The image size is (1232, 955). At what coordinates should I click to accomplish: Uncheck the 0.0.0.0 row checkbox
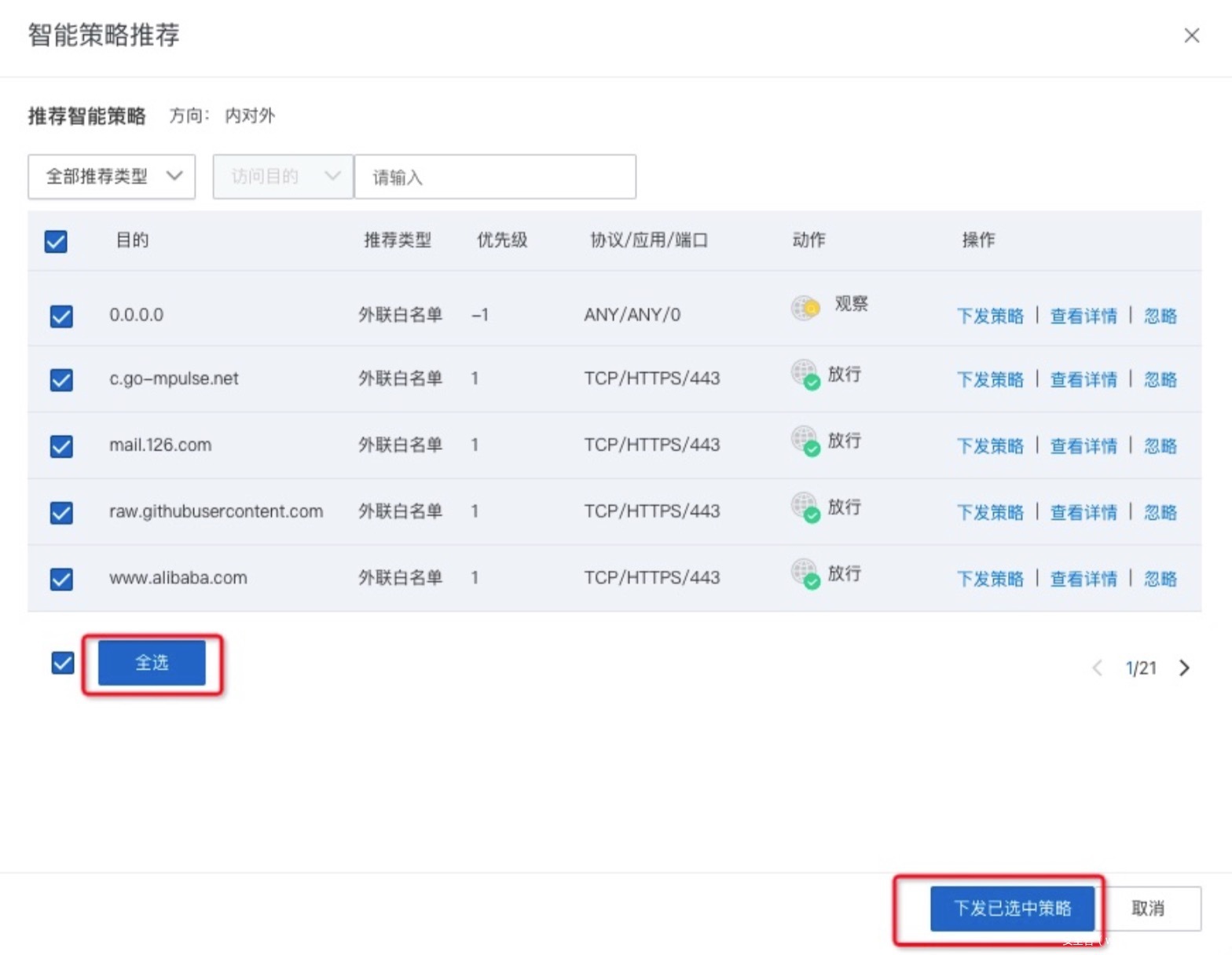pyautogui.click(x=61, y=316)
